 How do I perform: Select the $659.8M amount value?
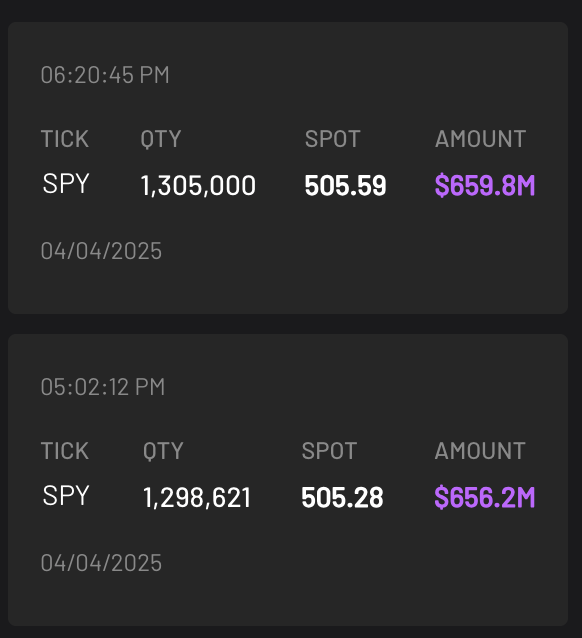(485, 186)
